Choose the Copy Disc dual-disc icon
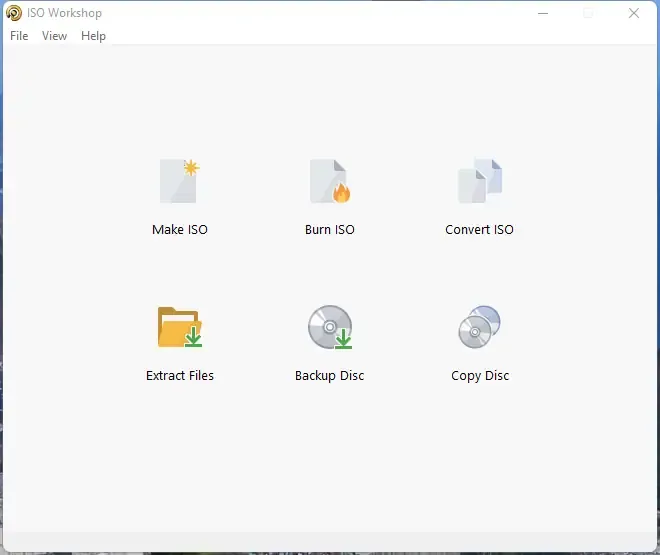This screenshot has width=660, height=555. [479, 327]
